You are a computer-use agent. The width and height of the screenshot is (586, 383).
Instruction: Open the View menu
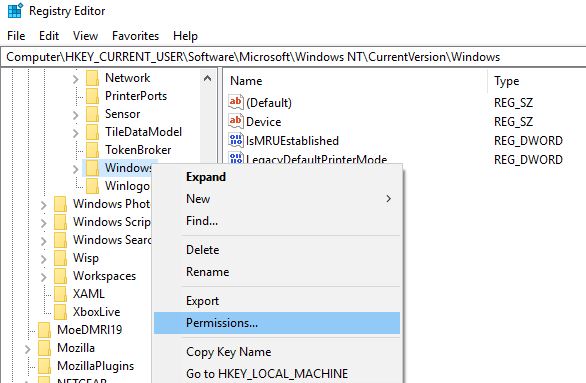pyautogui.click(x=85, y=36)
